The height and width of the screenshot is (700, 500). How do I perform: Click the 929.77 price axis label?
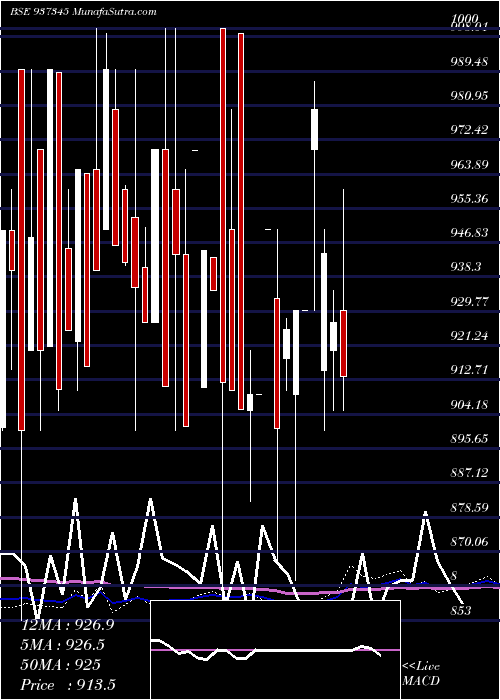point(469,302)
